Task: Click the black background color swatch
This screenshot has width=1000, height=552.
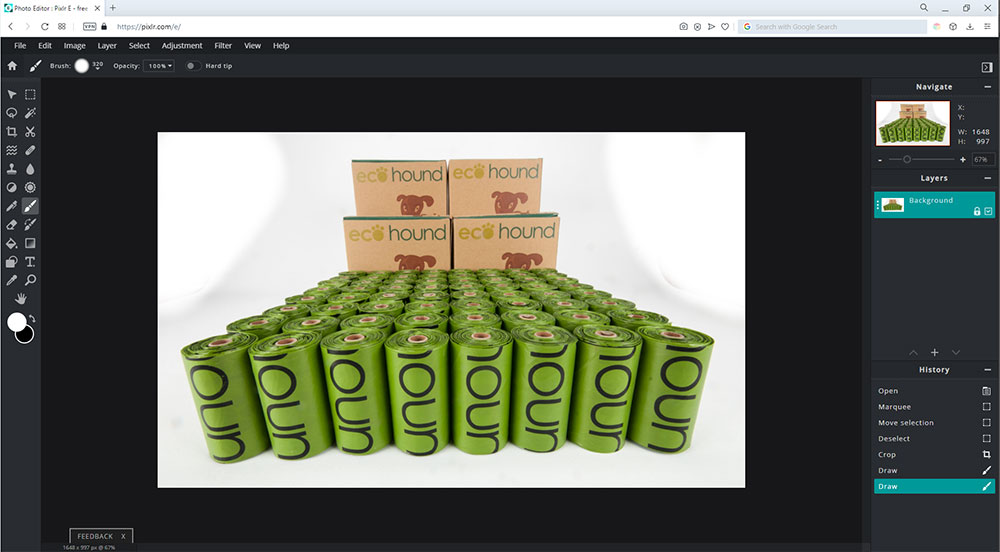Action: coord(27,336)
